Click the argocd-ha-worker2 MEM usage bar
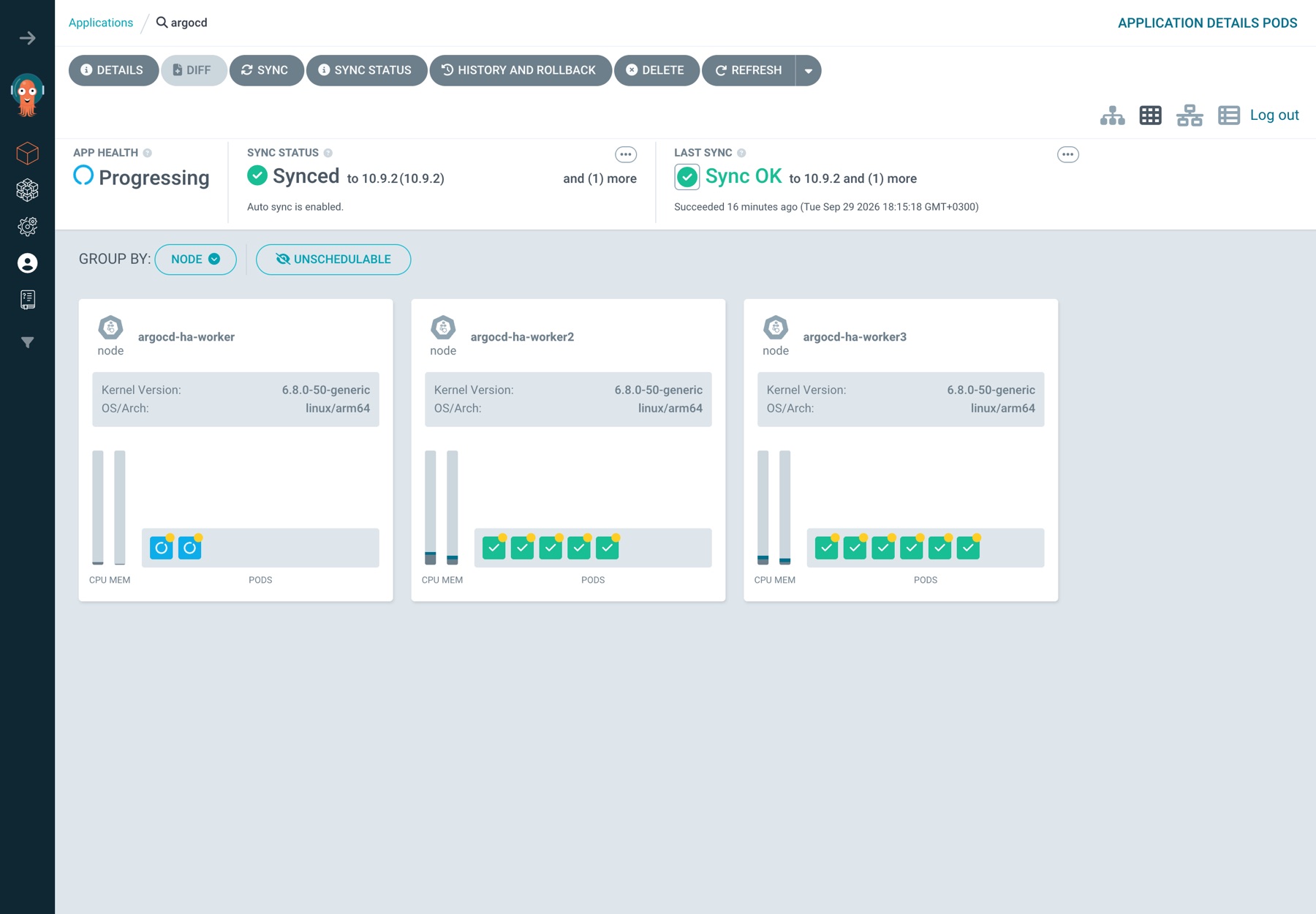This screenshot has width=1316, height=914. (x=453, y=507)
